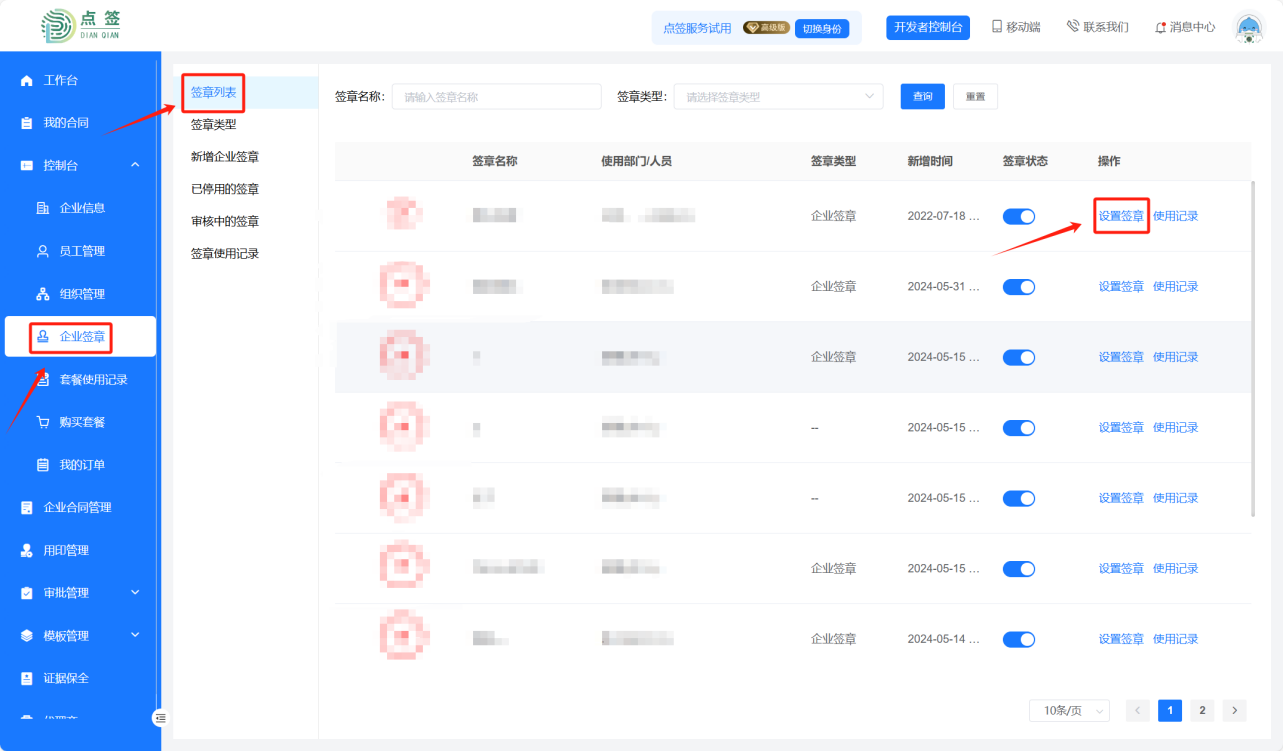This screenshot has width=1283, height=751.
Task: Click the 重置 reset button
Action: pyautogui.click(x=975, y=97)
